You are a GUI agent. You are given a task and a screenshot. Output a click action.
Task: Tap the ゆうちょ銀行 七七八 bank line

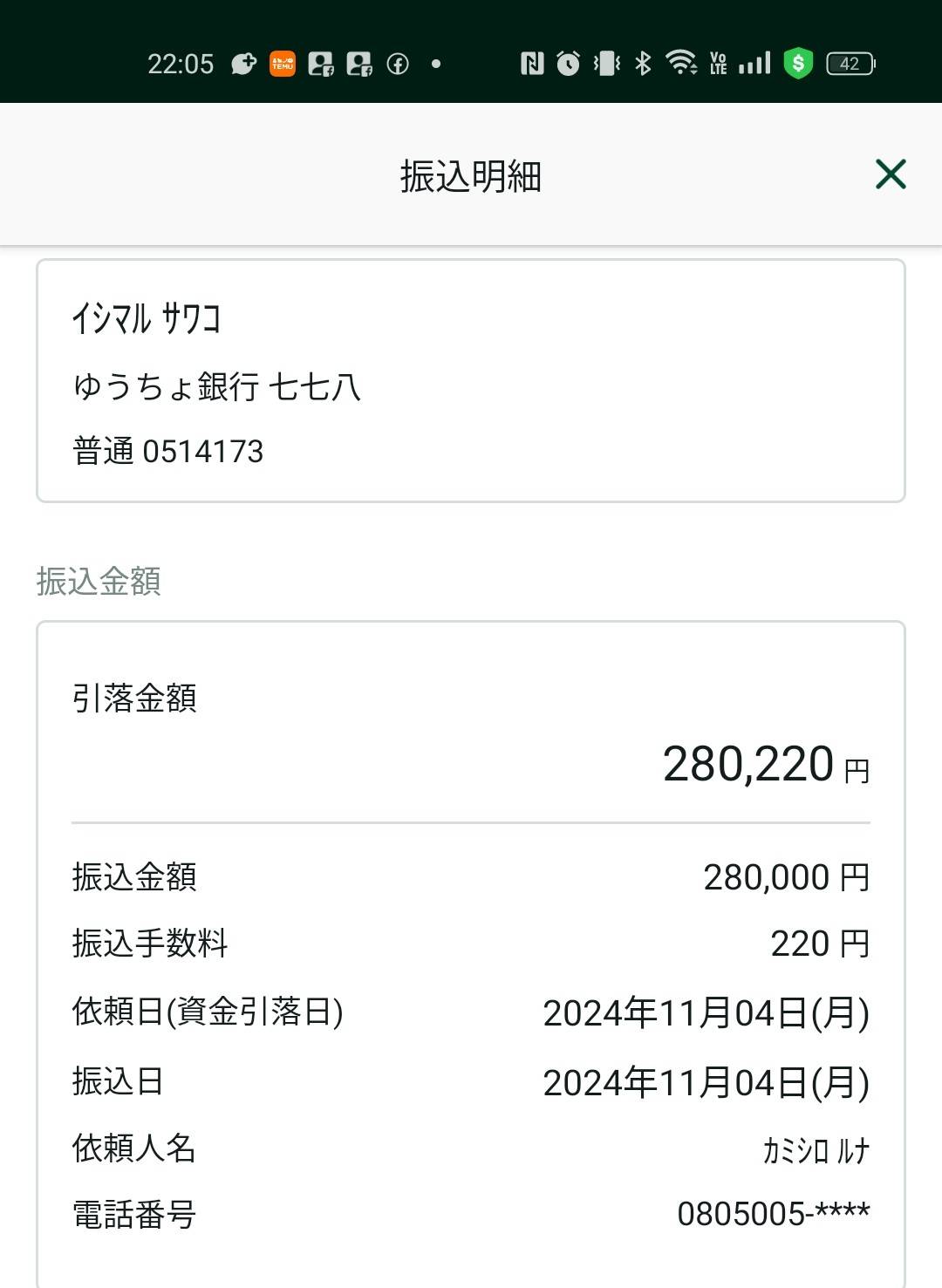tap(217, 385)
